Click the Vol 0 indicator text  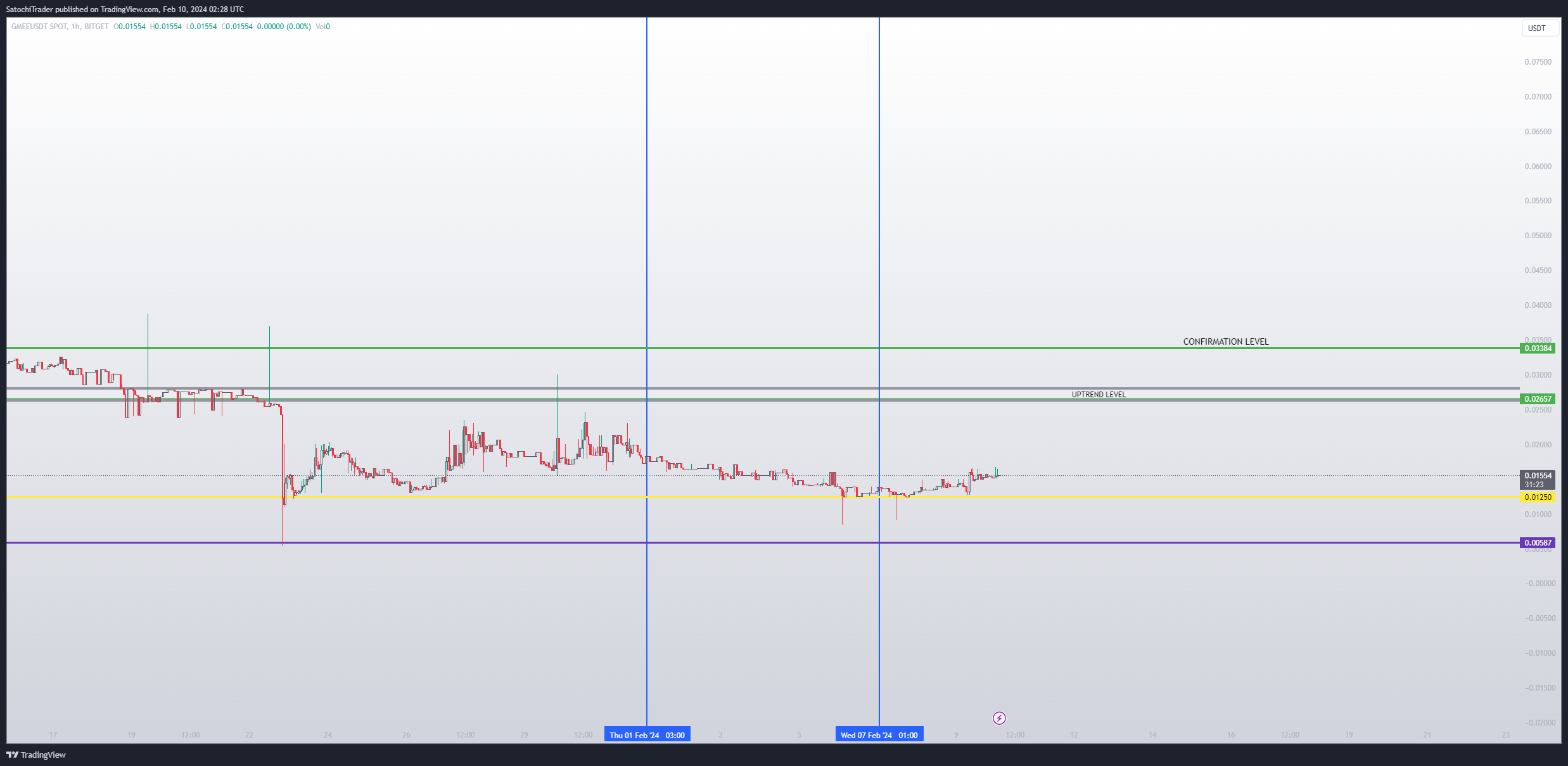[322, 27]
